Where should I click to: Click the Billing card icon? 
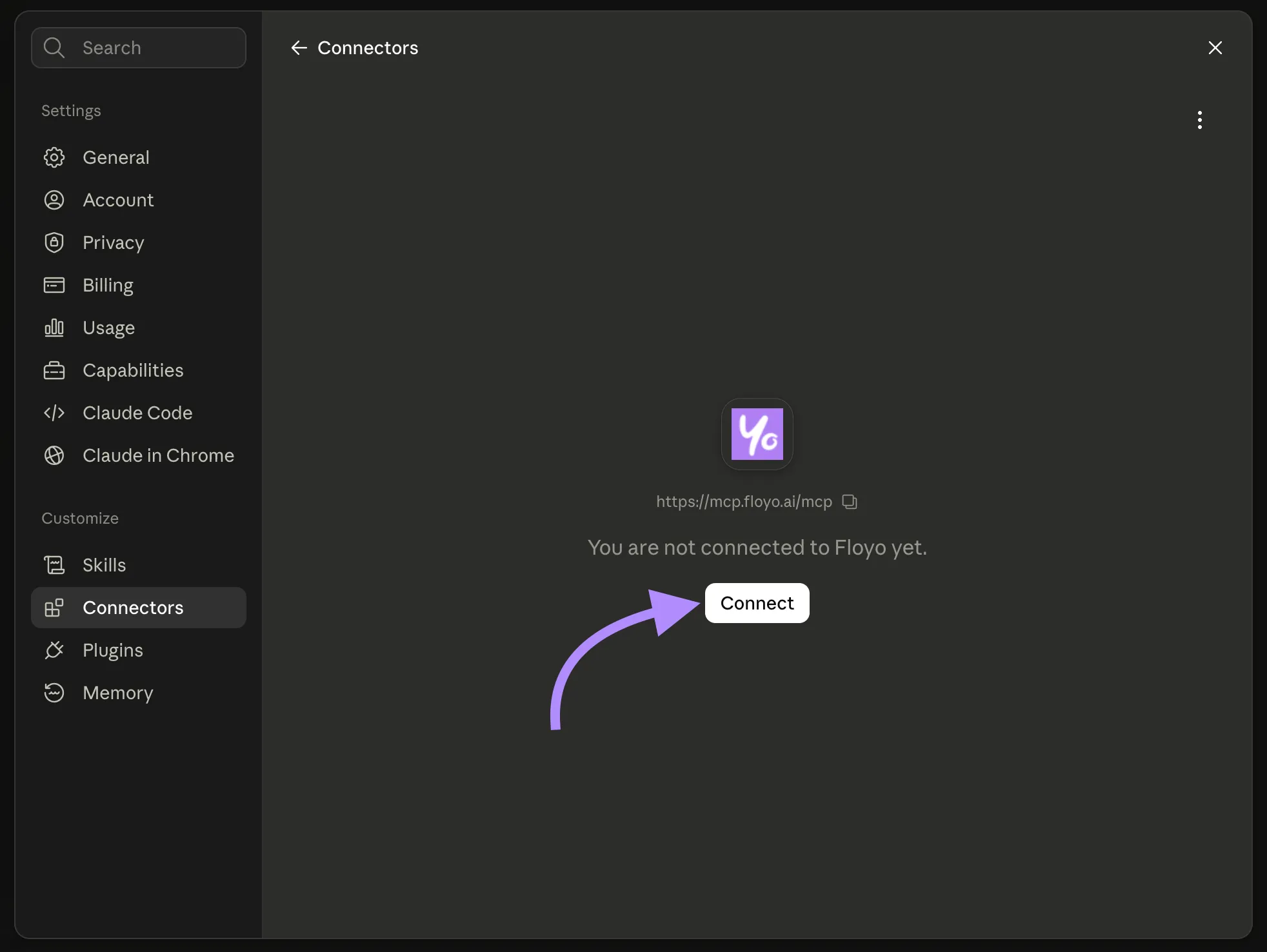tap(54, 285)
